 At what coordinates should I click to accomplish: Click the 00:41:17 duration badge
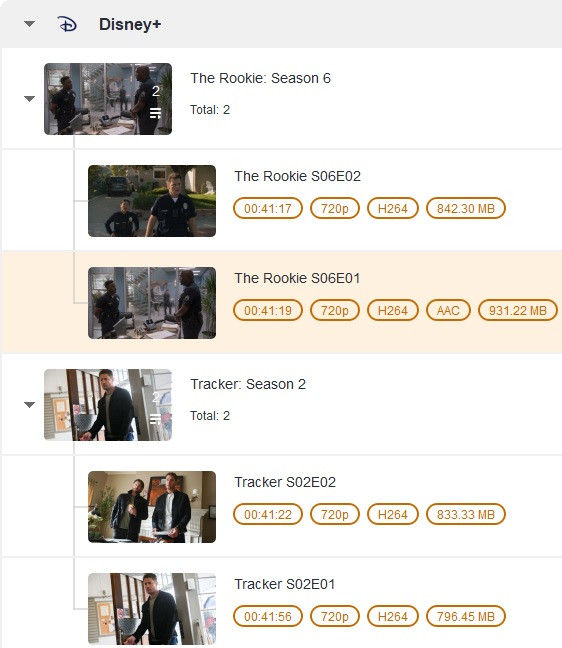click(x=268, y=208)
